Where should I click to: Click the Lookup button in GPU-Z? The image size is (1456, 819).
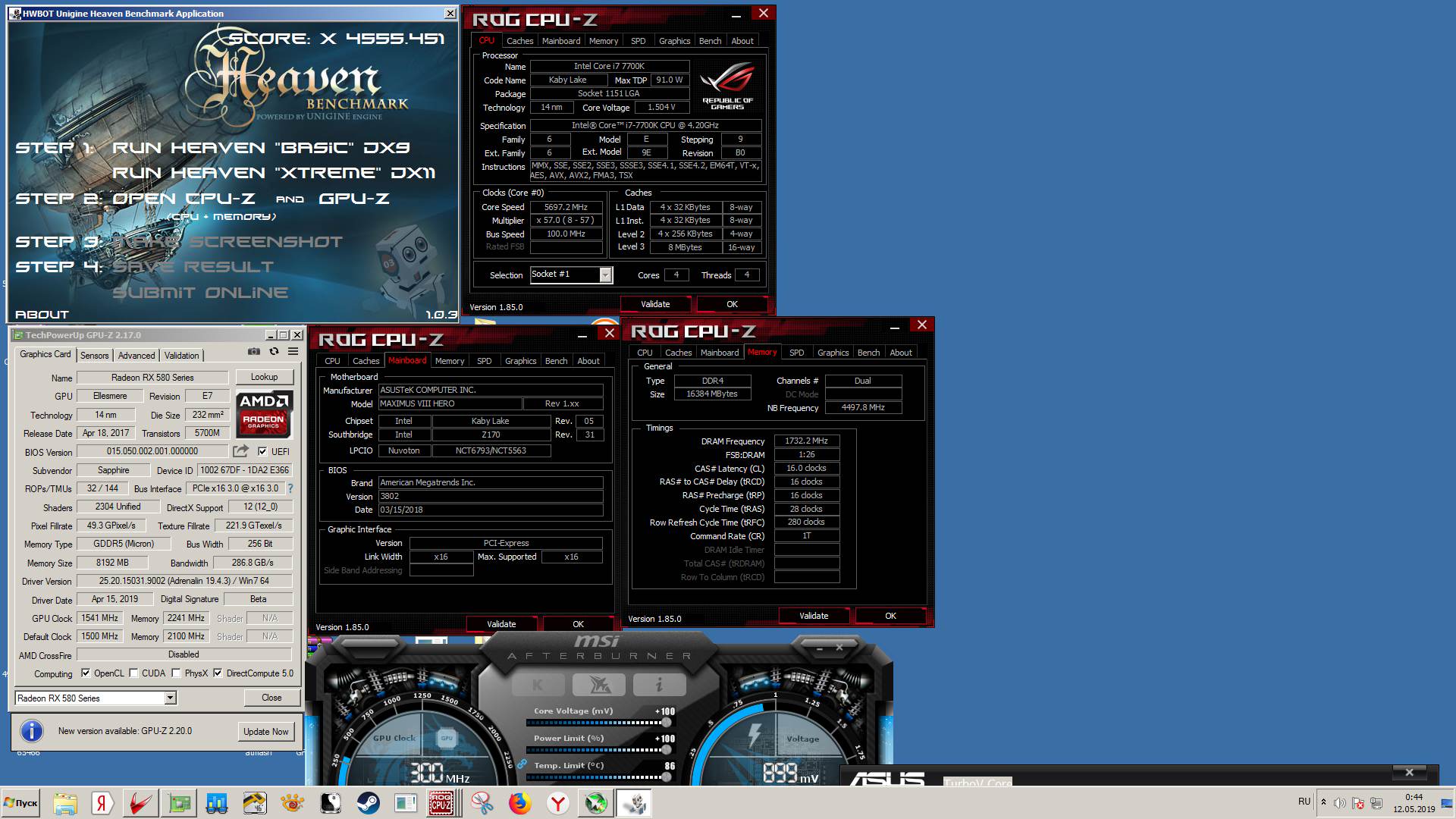tap(264, 377)
